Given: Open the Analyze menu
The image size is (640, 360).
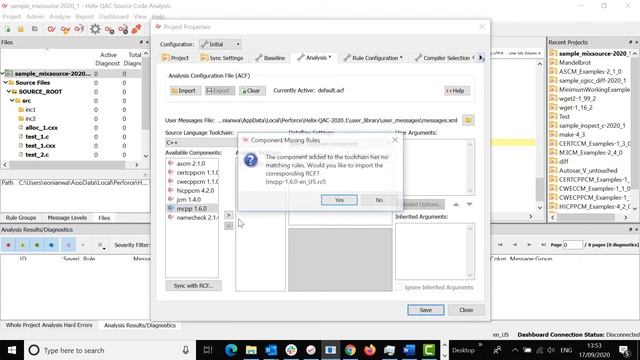Looking at the screenshot, I should (60, 16).
